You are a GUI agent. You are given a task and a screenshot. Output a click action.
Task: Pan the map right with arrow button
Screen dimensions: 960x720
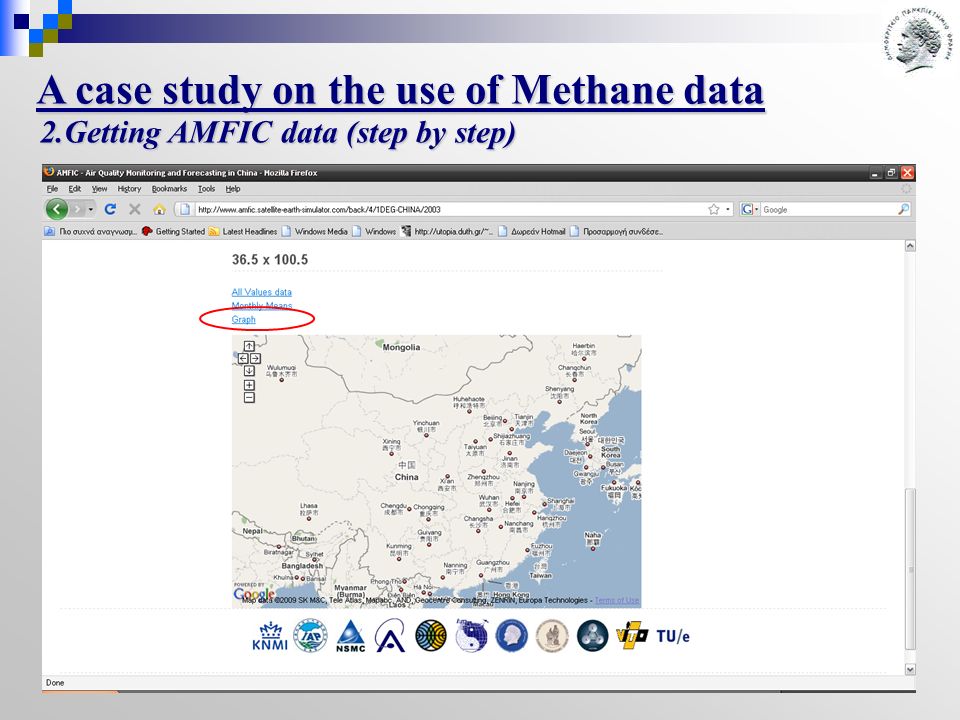[x=255, y=358]
